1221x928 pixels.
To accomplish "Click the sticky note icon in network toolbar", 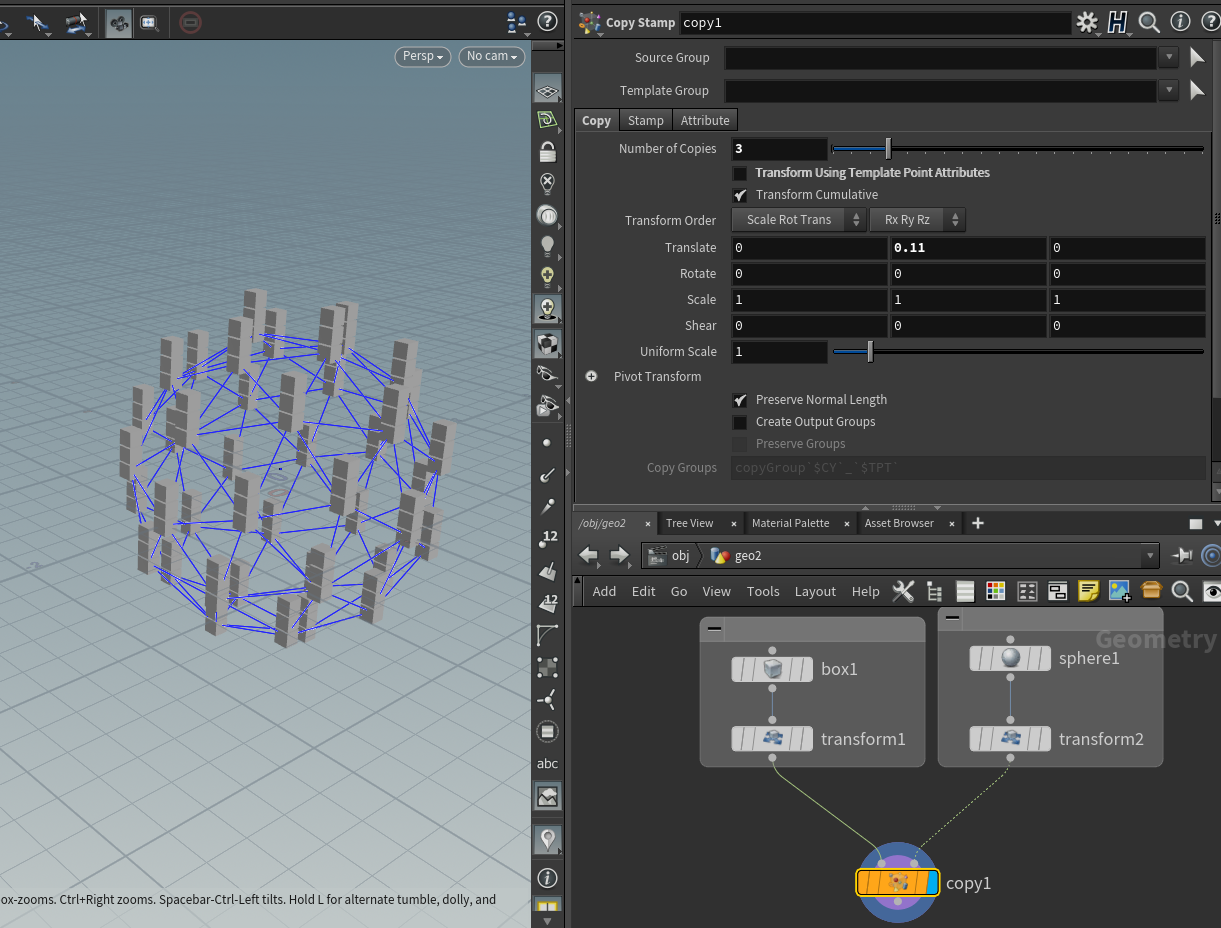I will pos(1088,591).
